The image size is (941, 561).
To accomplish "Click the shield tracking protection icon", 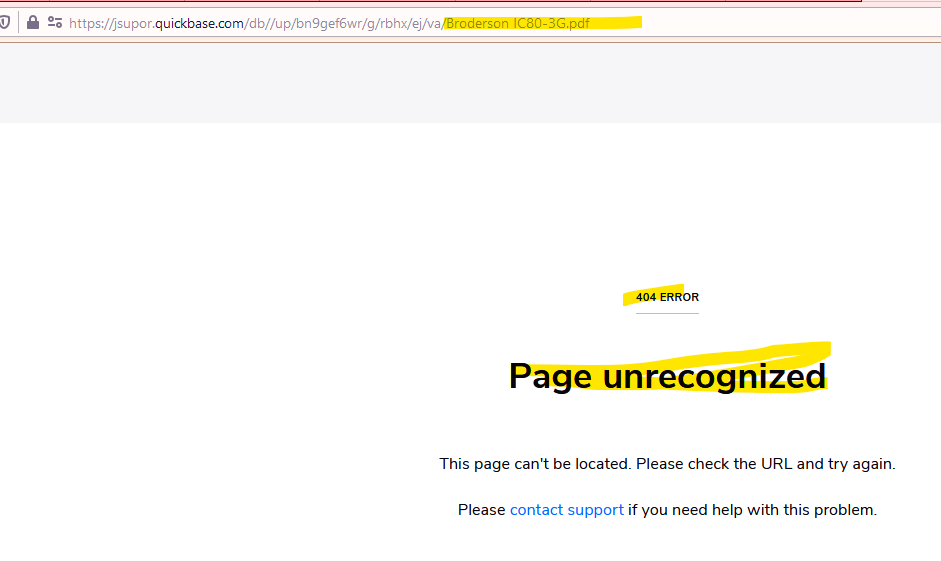I will [x=4, y=23].
